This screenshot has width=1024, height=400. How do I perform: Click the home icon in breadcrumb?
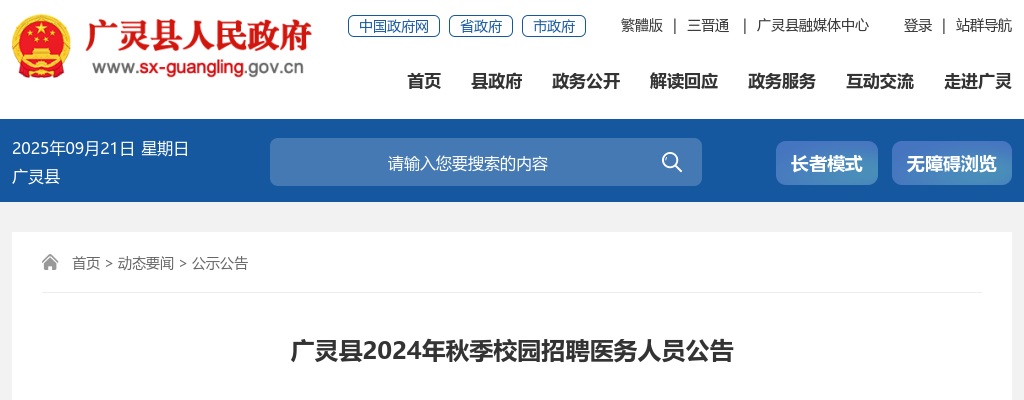(x=50, y=263)
